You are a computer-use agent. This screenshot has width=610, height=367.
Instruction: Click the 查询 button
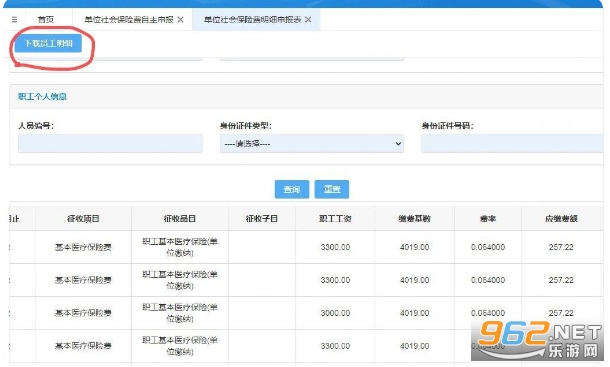292,189
